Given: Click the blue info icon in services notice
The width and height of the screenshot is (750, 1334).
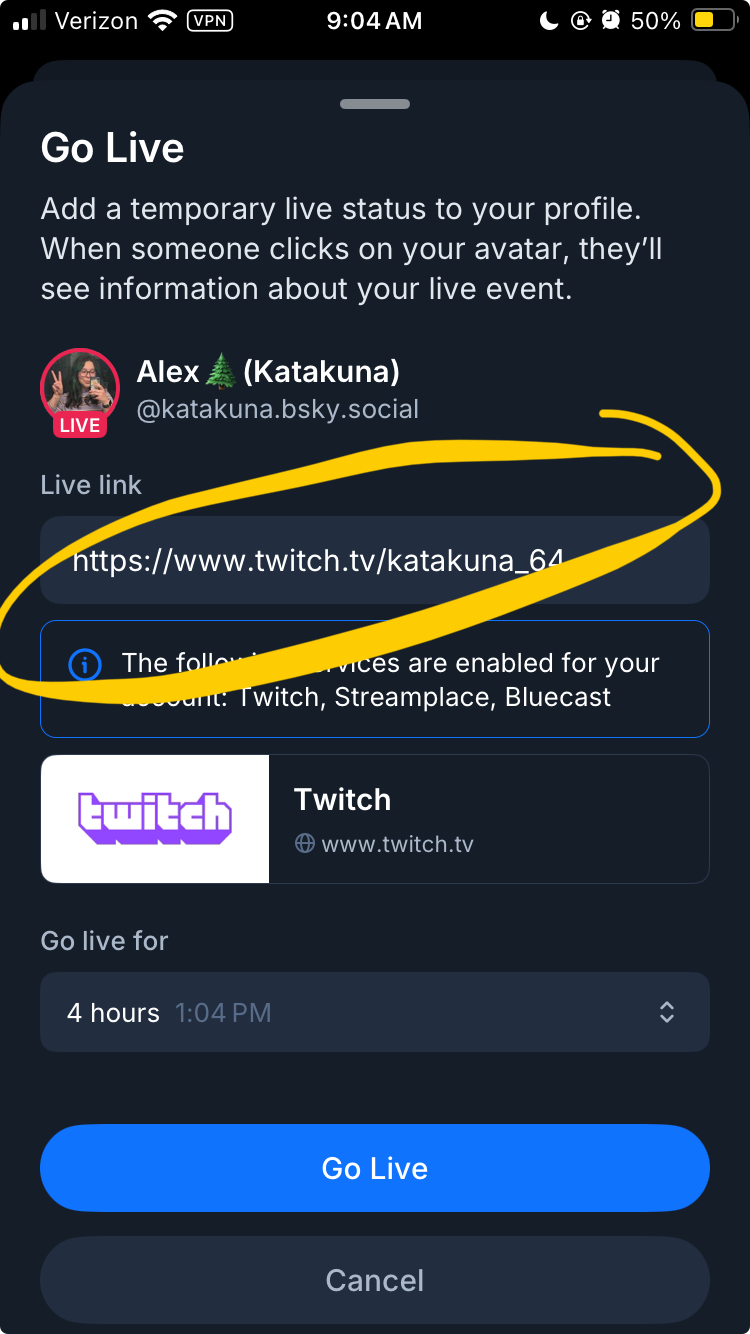Looking at the screenshot, I should pos(85,664).
